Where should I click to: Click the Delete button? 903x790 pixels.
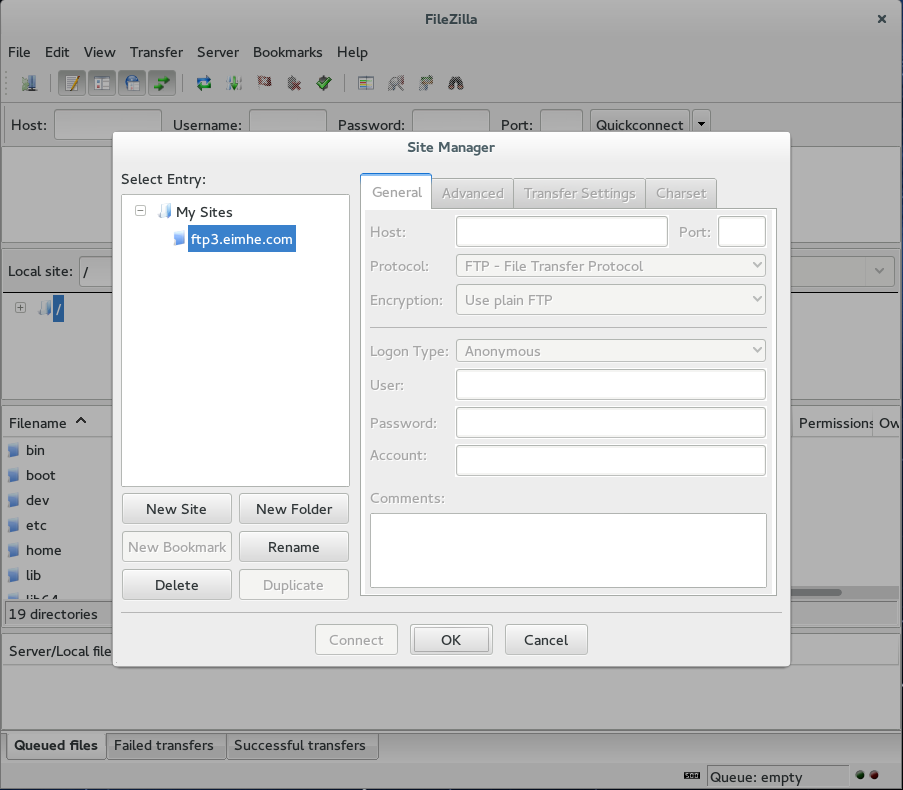(x=176, y=585)
